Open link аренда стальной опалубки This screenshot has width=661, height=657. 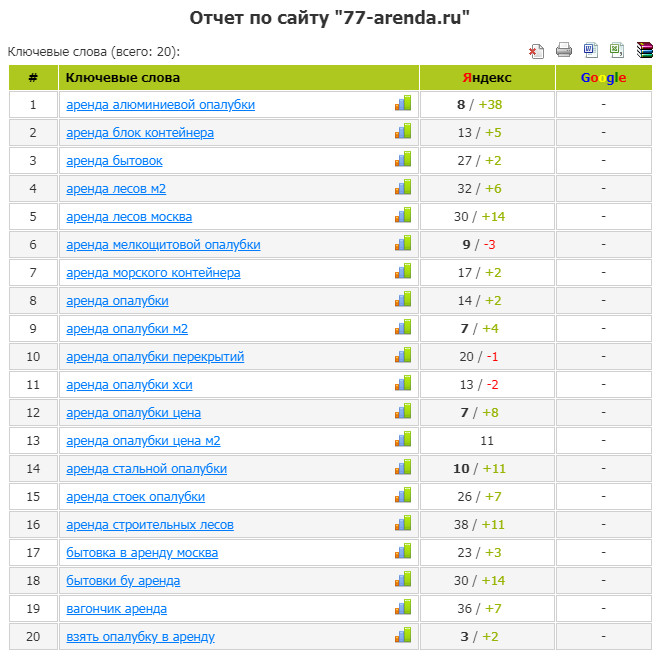[146, 469]
